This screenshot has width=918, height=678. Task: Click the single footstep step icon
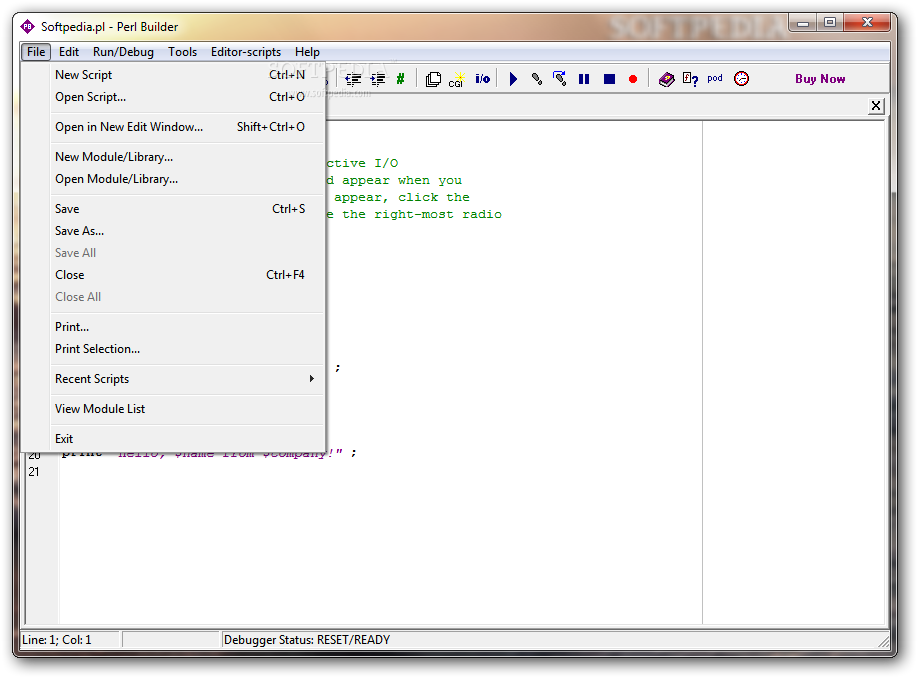[536, 78]
